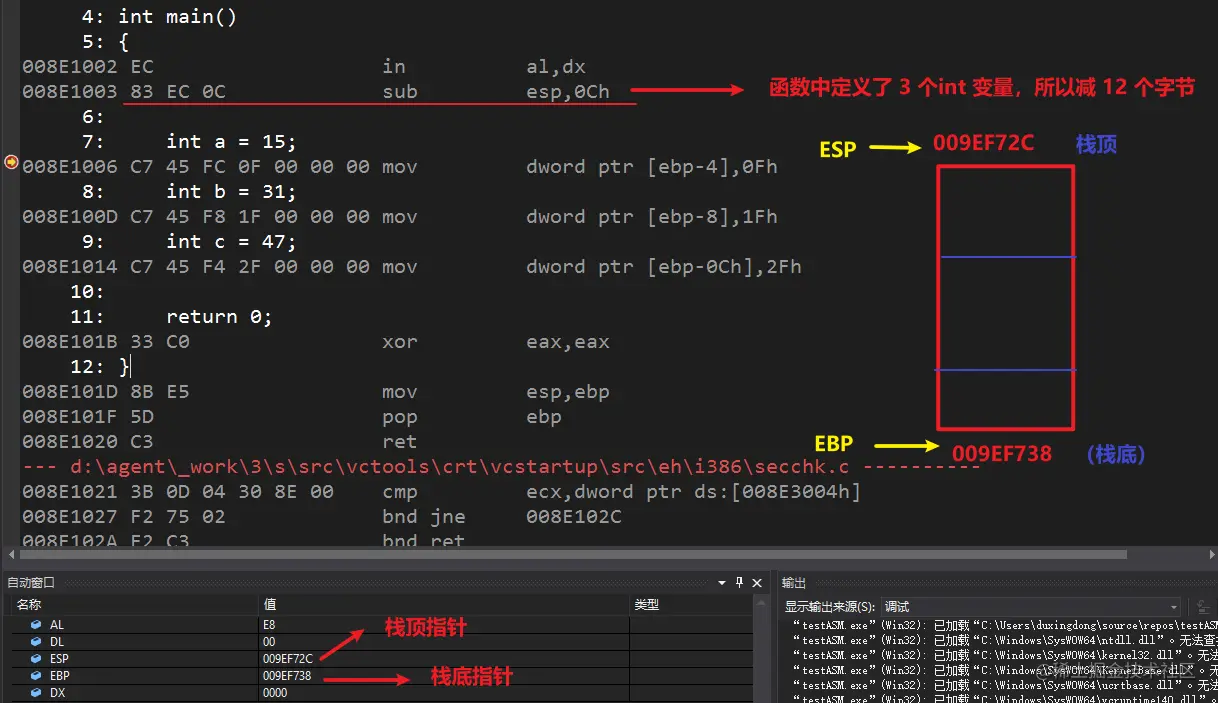Close the 自动窗口 panel
The width and height of the screenshot is (1218, 703).
click(757, 582)
